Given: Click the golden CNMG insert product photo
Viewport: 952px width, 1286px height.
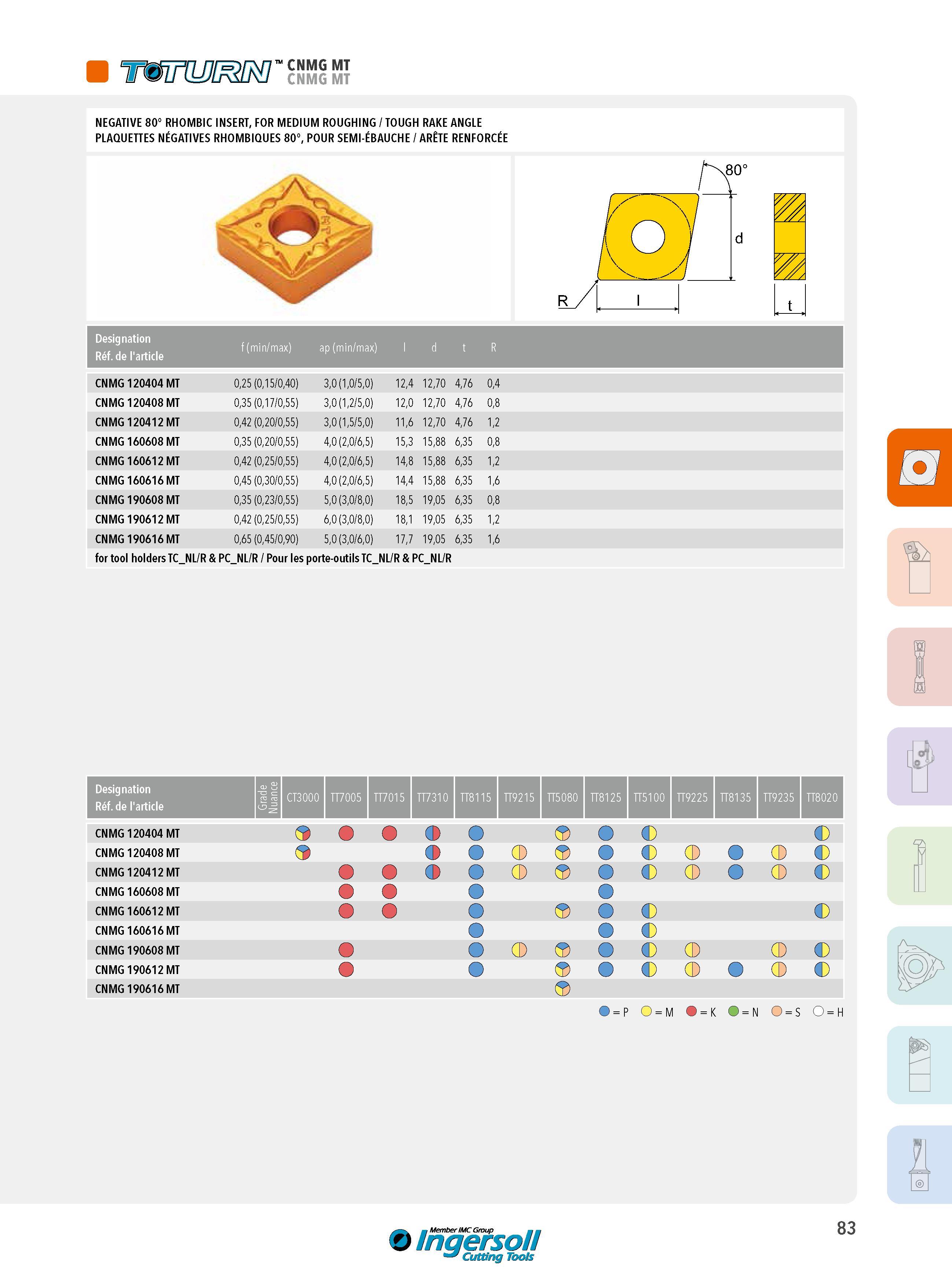Looking at the screenshot, I should click(294, 238).
